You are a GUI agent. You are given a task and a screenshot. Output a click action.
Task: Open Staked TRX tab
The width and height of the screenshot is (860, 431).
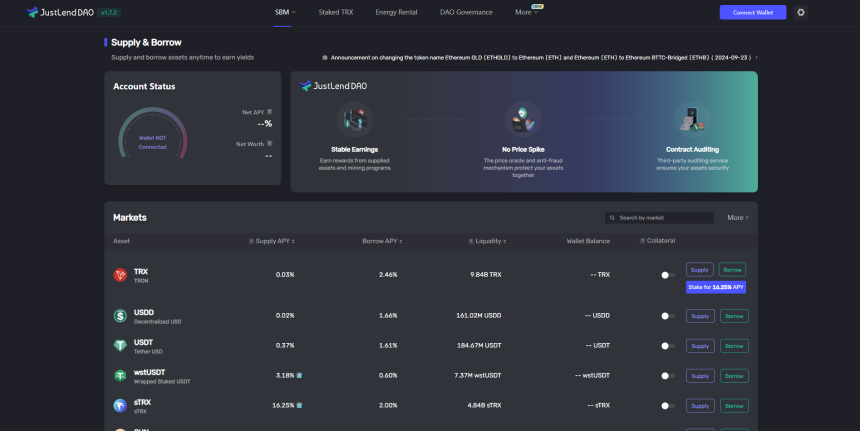tap(336, 12)
